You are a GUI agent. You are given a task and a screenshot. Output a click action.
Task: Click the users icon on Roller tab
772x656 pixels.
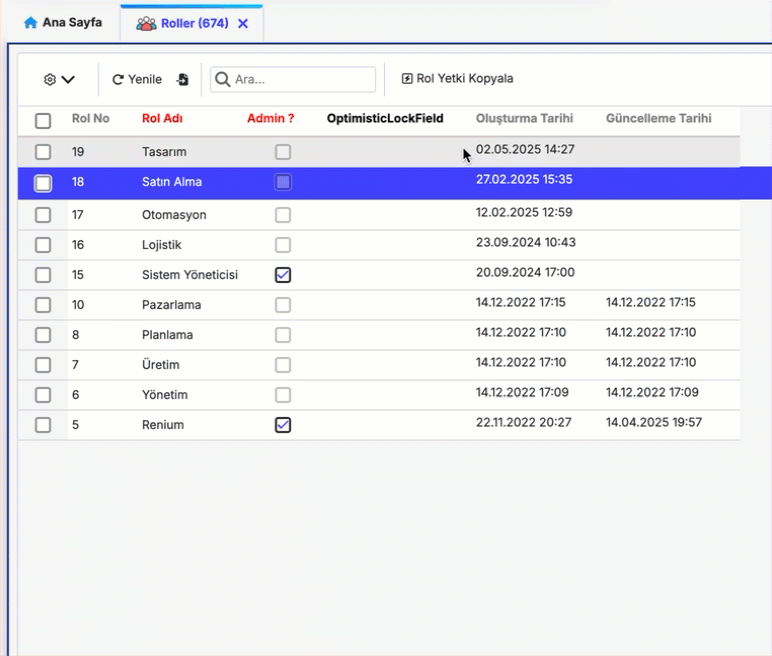tap(146, 23)
